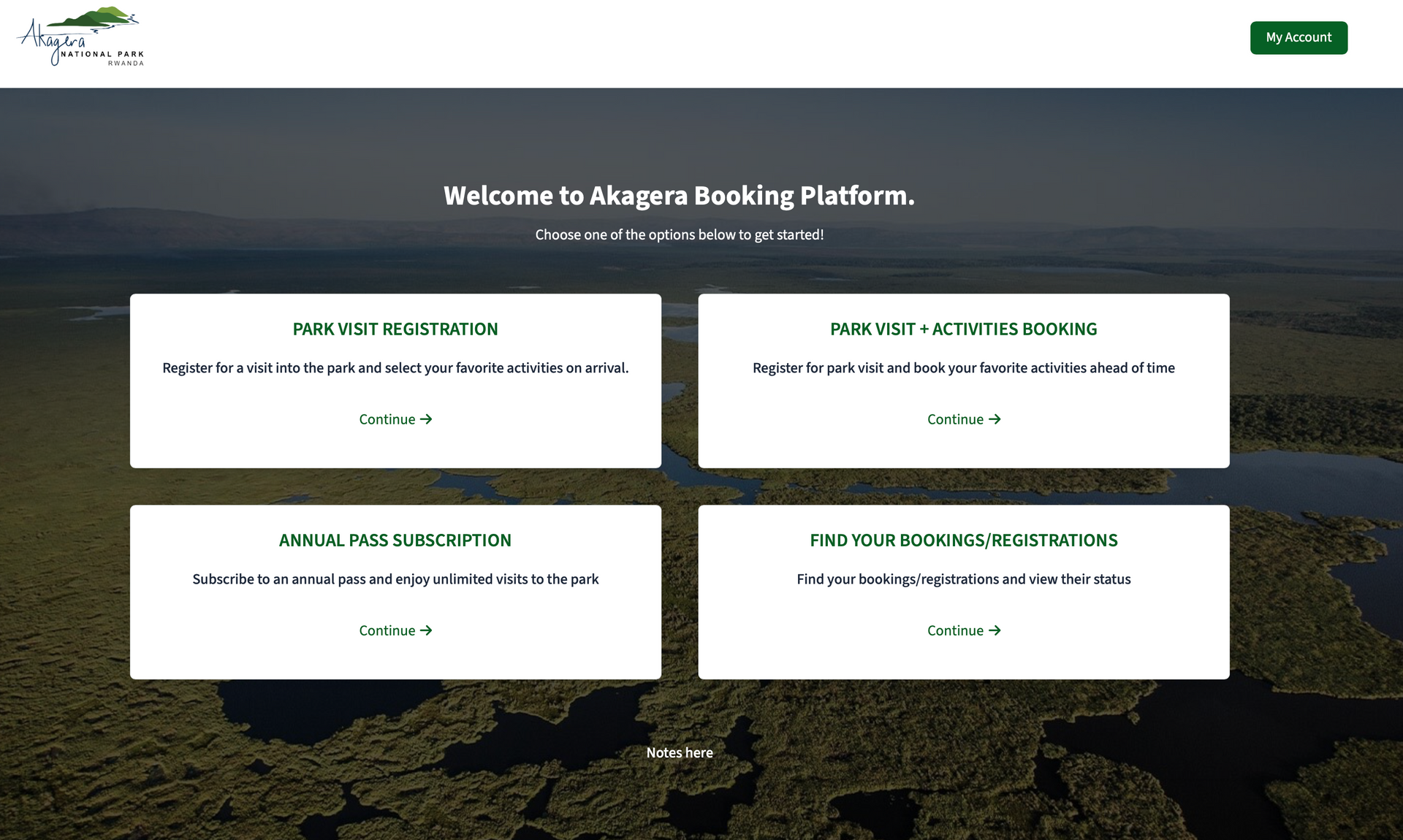Click 'Subscribe to an annual pass' description
Image resolution: width=1403 pixels, height=840 pixels.
[x=395, y=579]
